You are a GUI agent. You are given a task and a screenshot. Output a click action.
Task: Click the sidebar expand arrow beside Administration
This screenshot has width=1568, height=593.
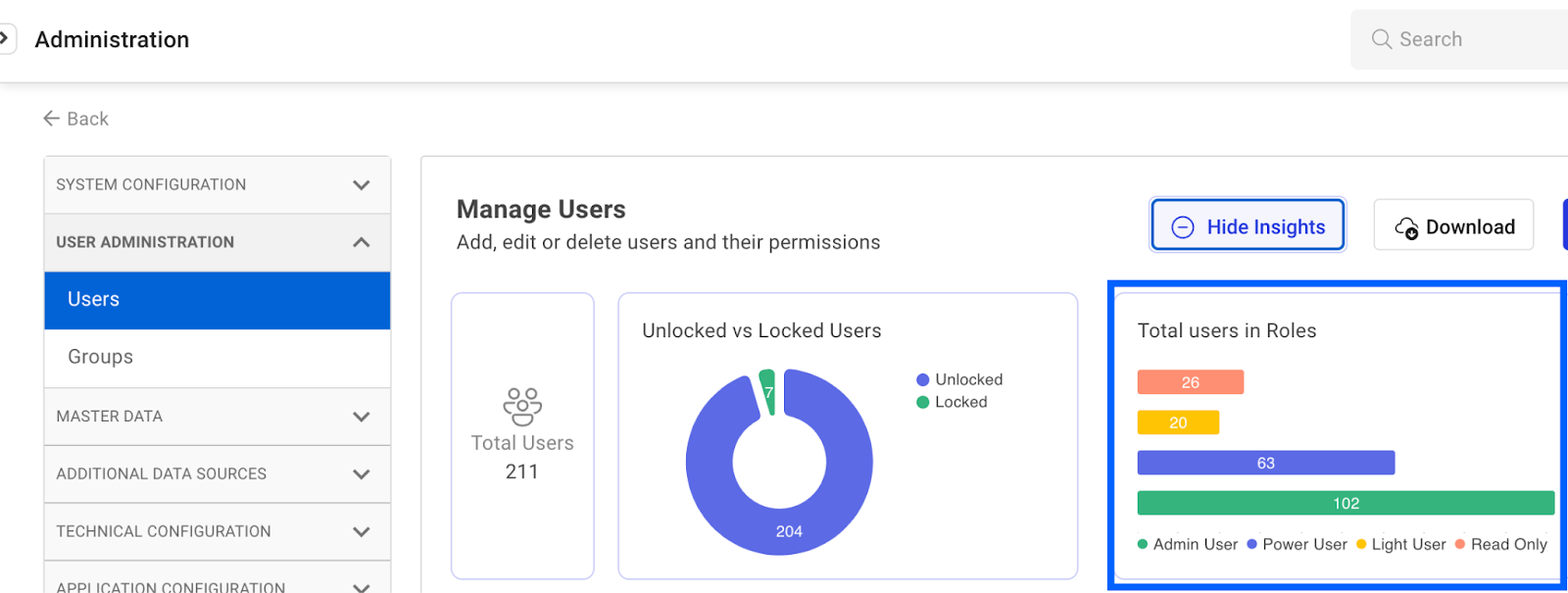point(5,39)
